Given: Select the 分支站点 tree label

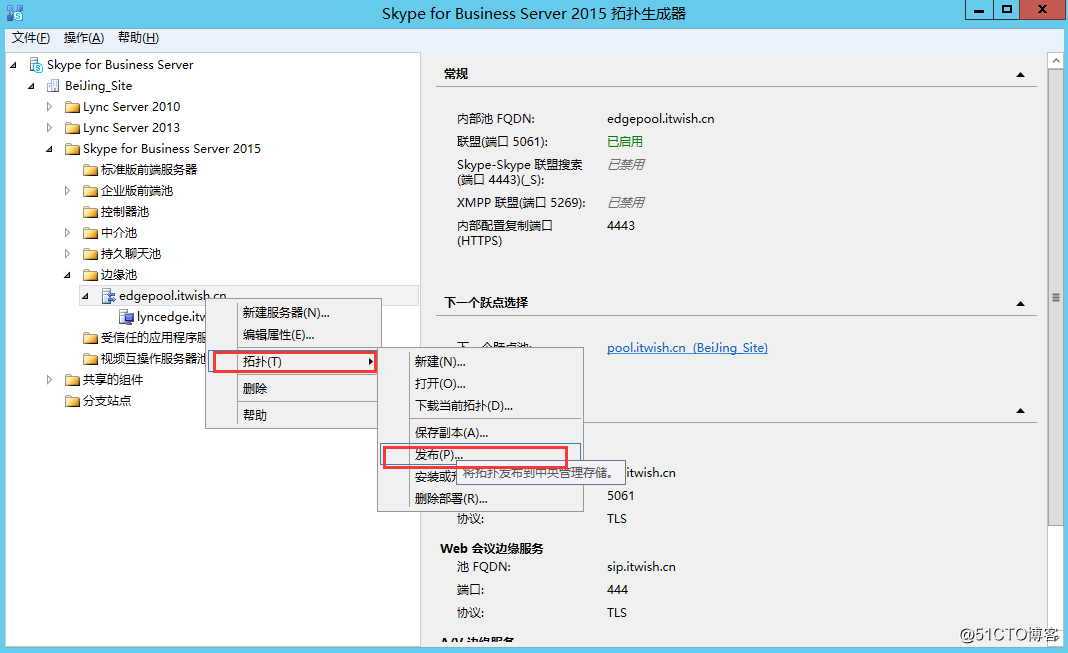Looking at the screenshot, I should [107, 401].
